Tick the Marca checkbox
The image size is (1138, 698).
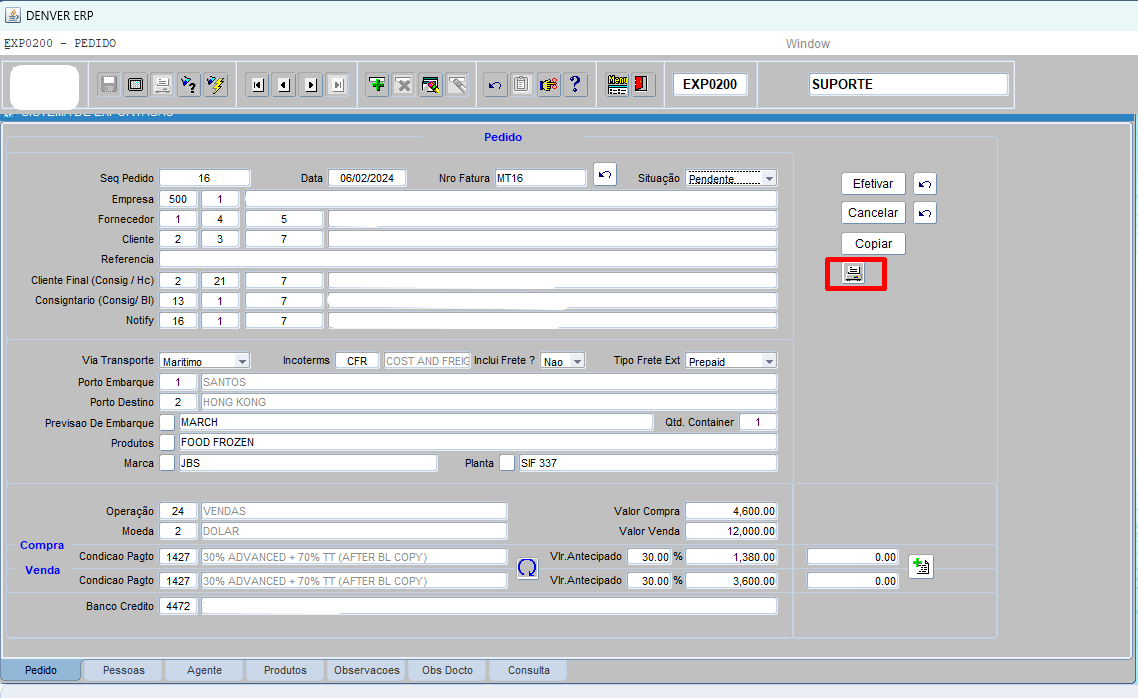click(x=168, y=463)
